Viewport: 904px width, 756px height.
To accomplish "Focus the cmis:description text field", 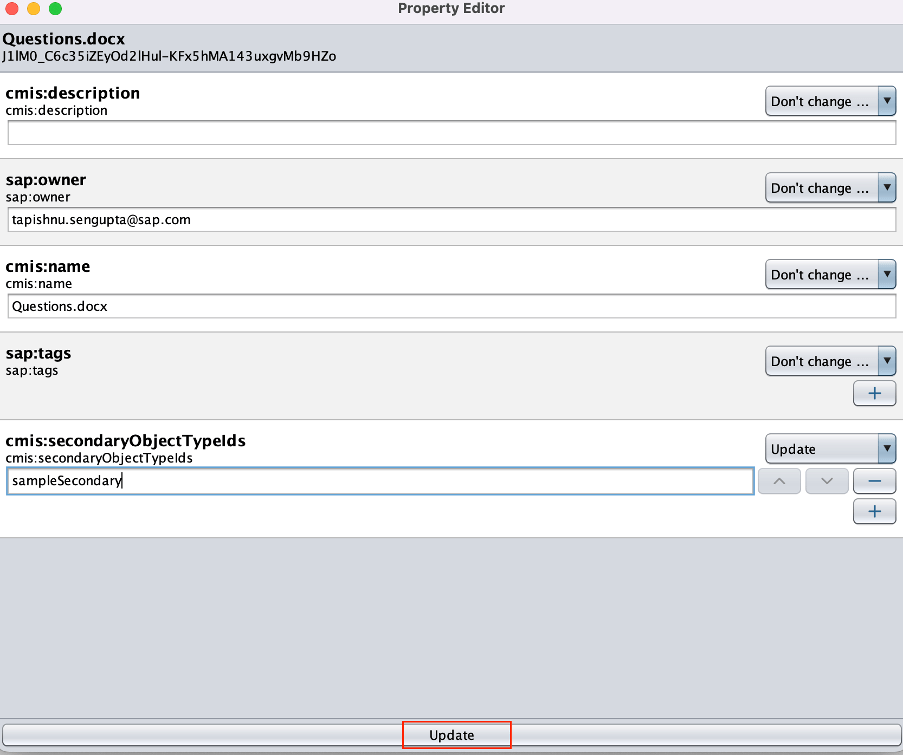I will [451, 133].
